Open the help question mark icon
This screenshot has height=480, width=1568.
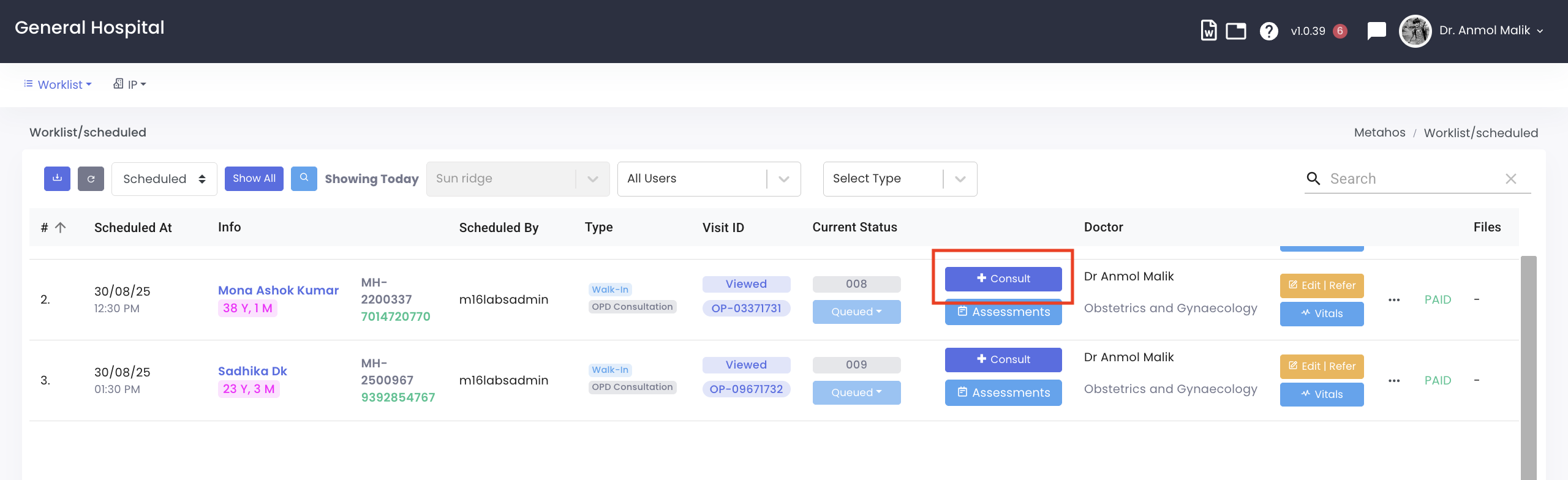click(x=1268, y=31)
